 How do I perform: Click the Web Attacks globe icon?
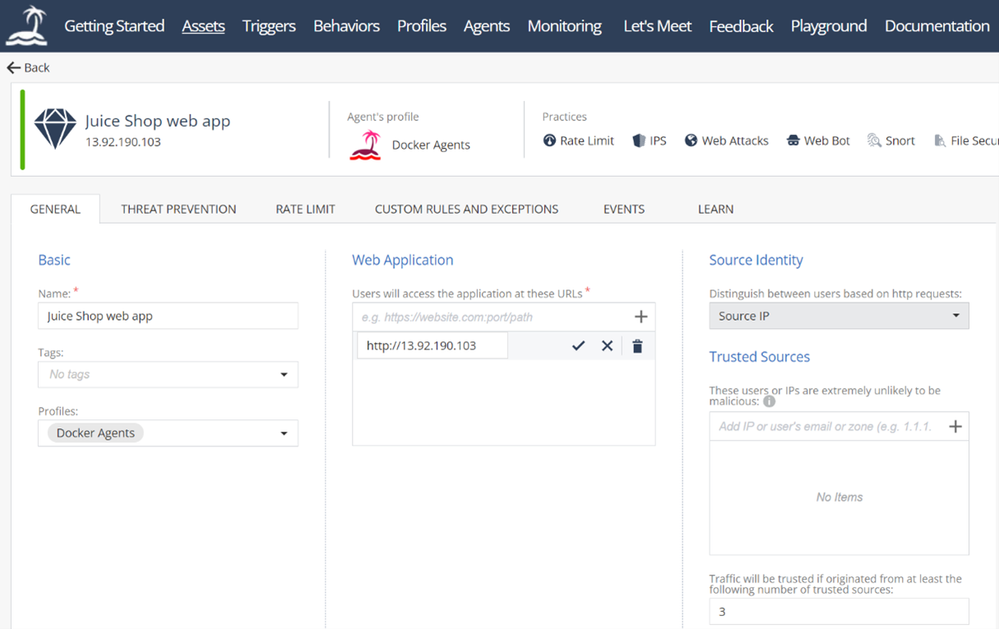pyautogui.click(x=691, y=141)
